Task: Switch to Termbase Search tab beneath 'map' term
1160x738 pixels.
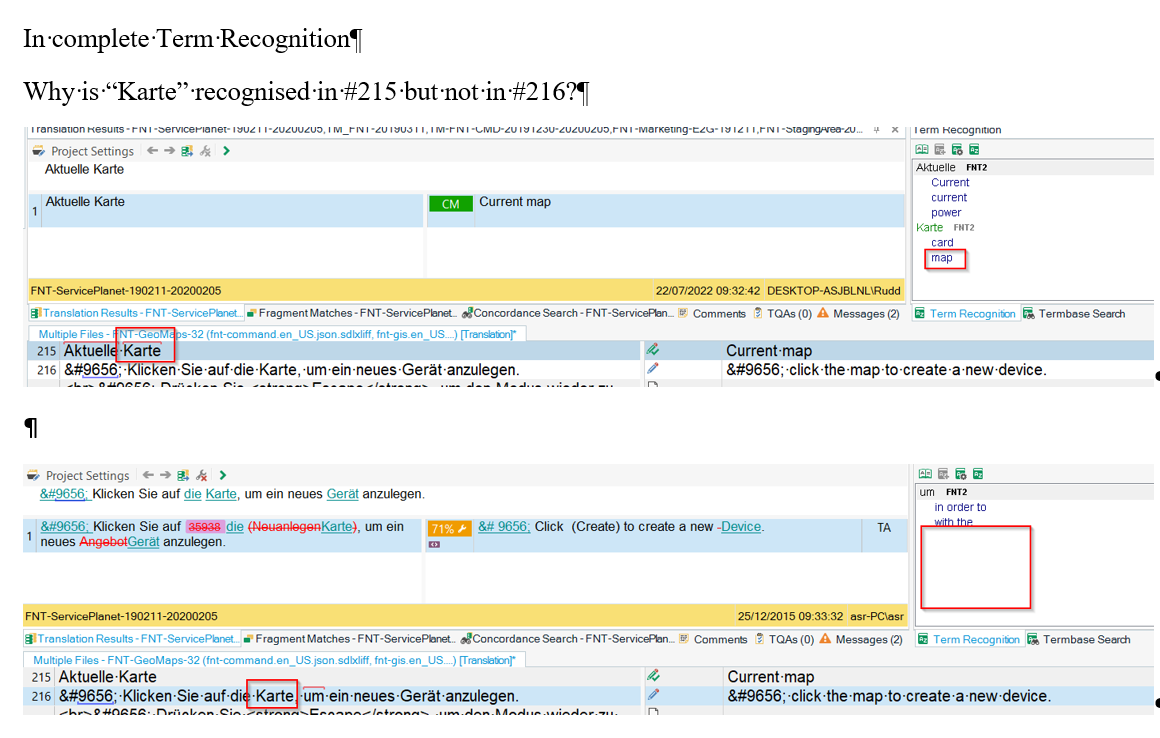Action: 1074,314
